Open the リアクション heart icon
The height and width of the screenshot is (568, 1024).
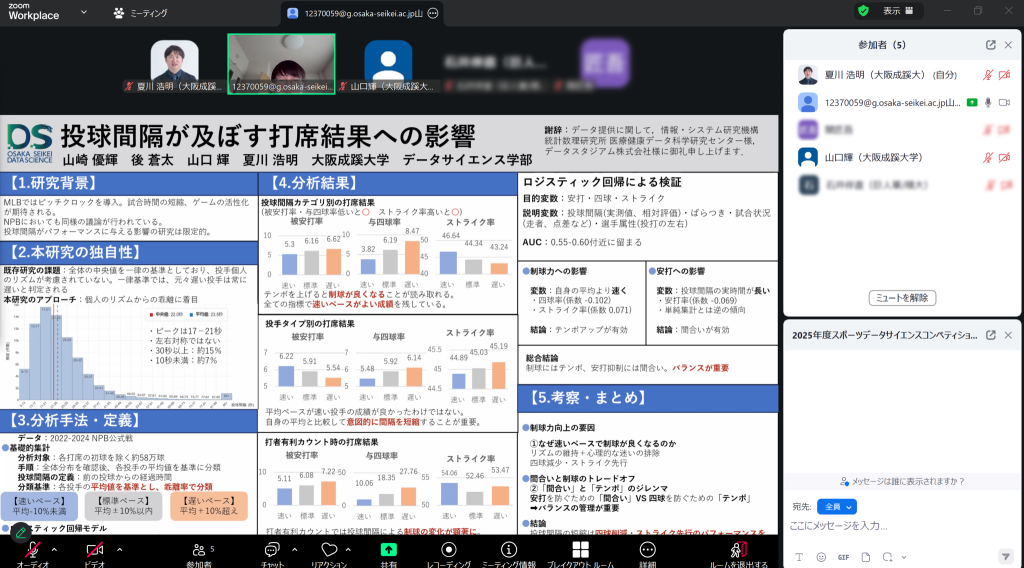click(x=328, y=550)
